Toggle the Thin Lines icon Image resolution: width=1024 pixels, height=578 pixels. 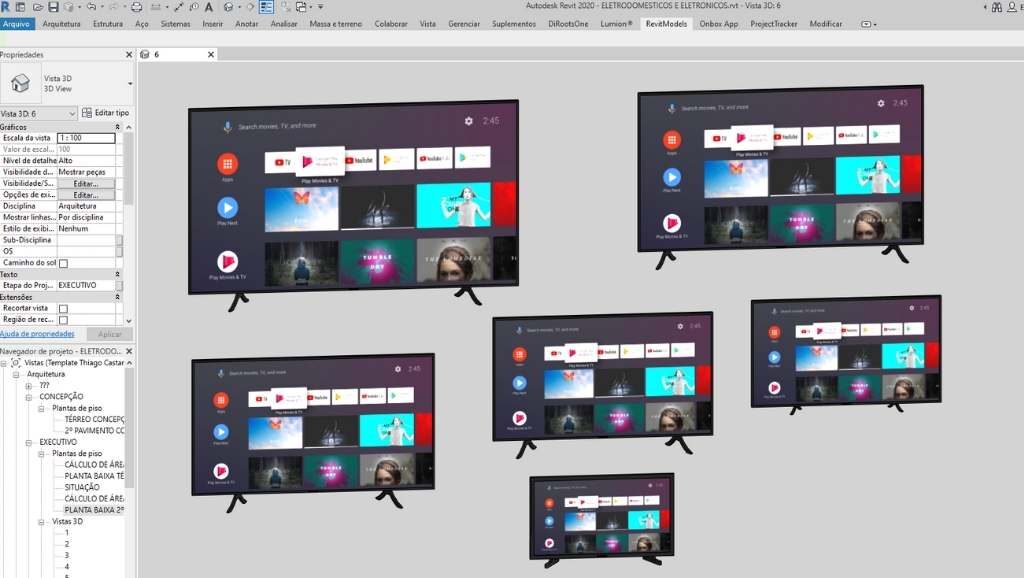coord(266,7)
